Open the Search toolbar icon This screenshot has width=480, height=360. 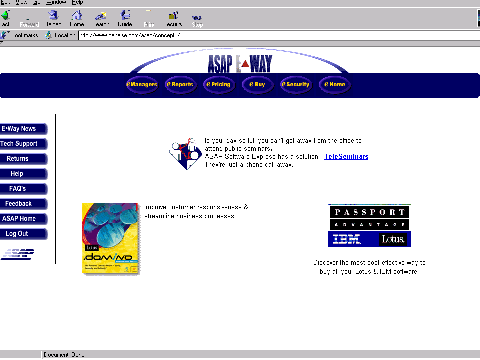(101, 18)
